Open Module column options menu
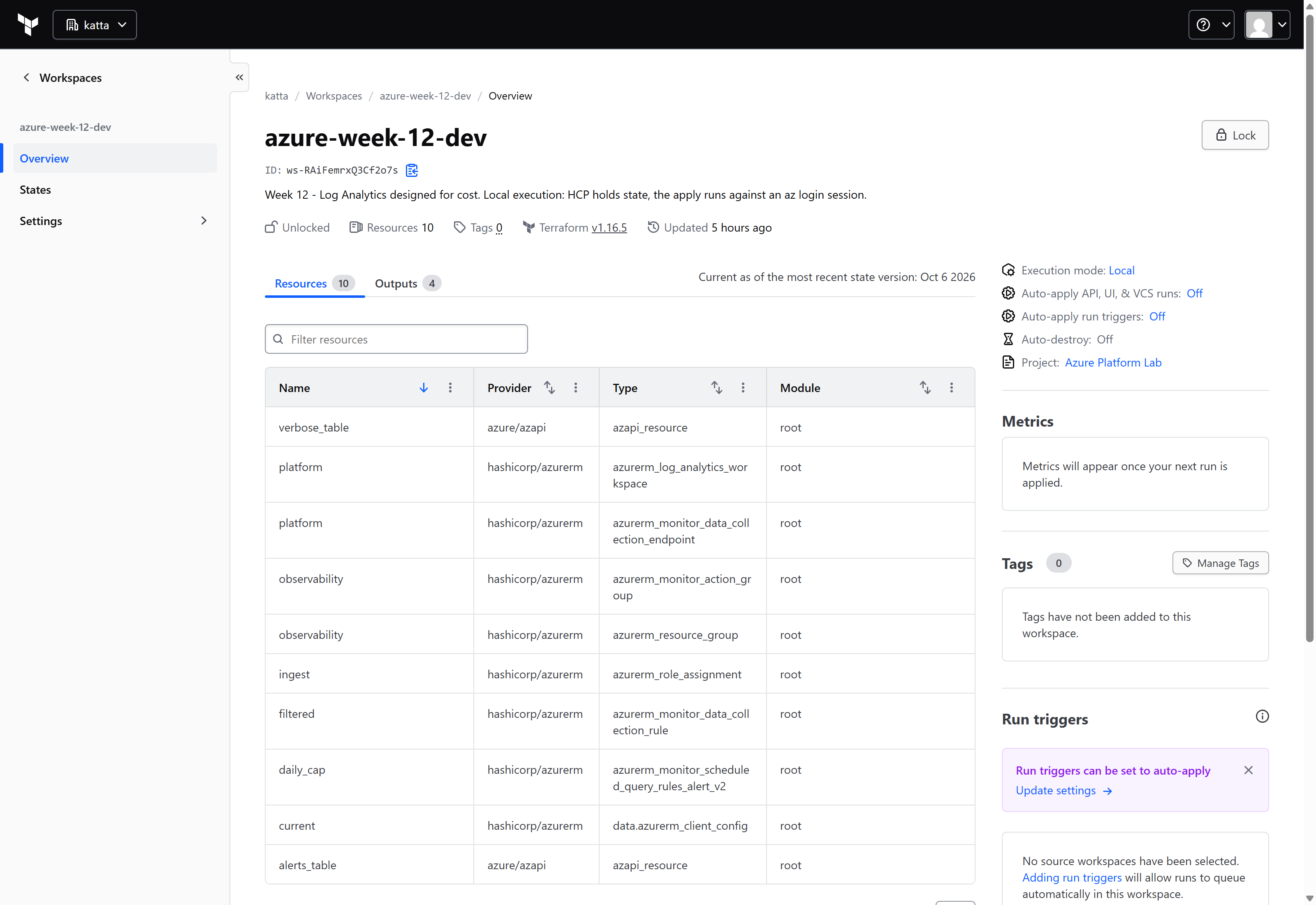Viewport: 1316px width, 905px height. click(x=951, y=388)
